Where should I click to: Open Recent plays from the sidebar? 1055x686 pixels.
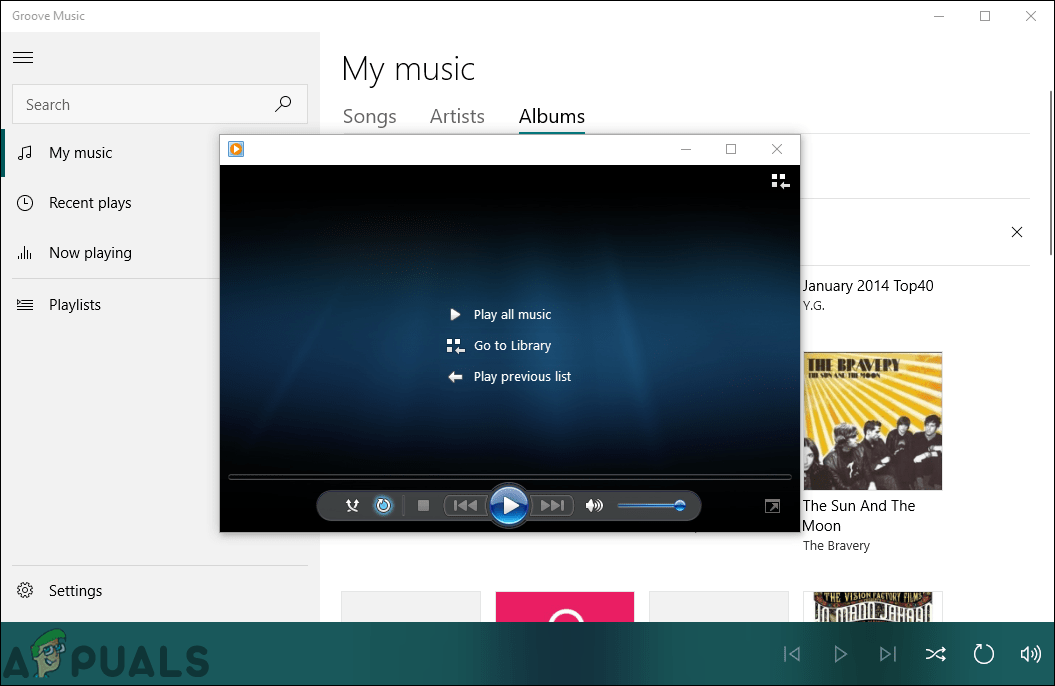point(90,203)
